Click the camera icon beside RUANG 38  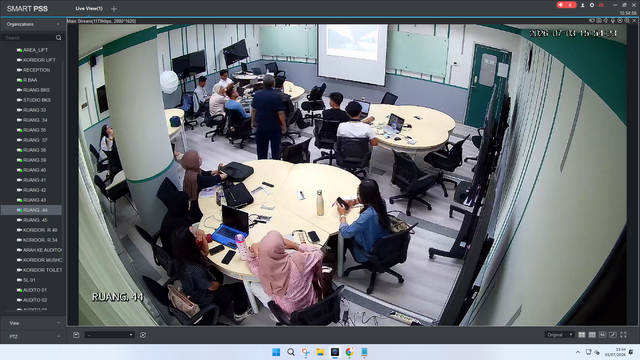pyautogui.click(x=19, y=150)
